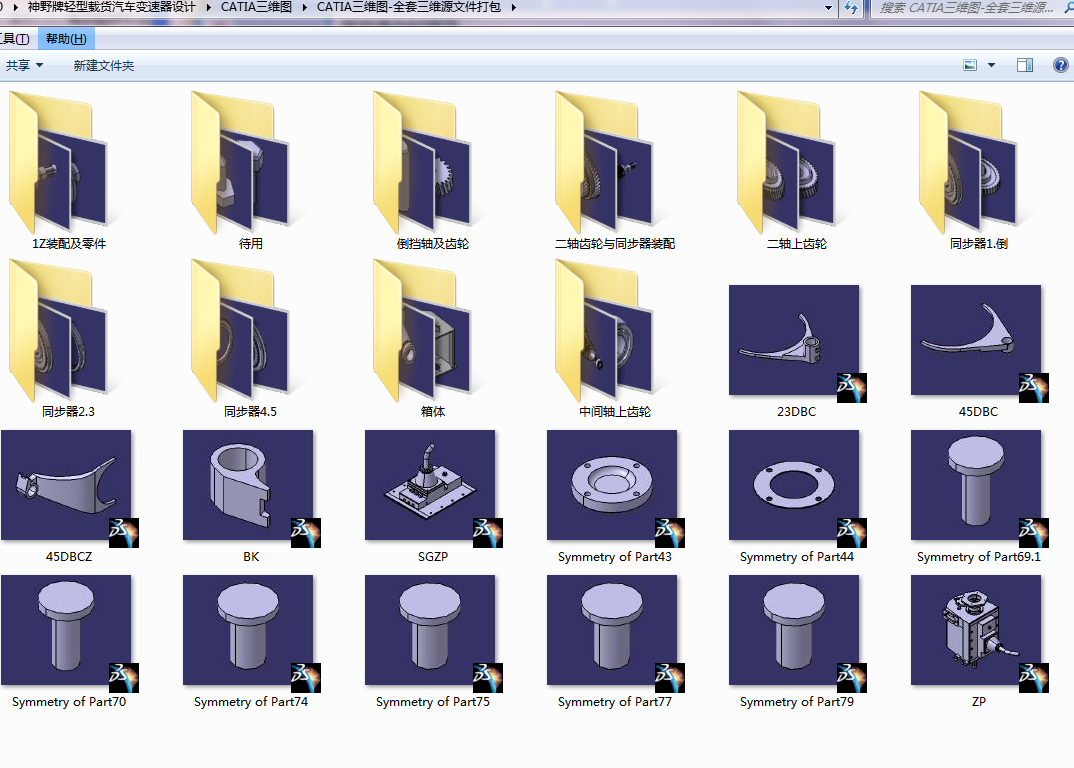Click CATIA三维图-全套三维源文件打包 breadcrumb
Image resolution: width=1074 pixels, height=768 pixels.
408,8
